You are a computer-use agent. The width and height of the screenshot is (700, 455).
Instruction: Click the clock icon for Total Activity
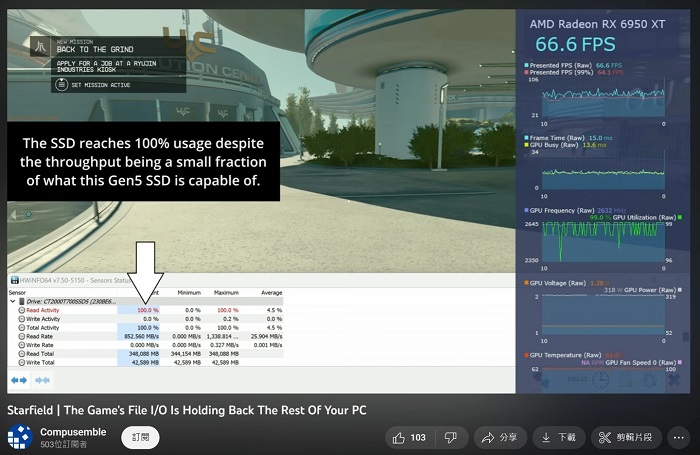point(21,327)
